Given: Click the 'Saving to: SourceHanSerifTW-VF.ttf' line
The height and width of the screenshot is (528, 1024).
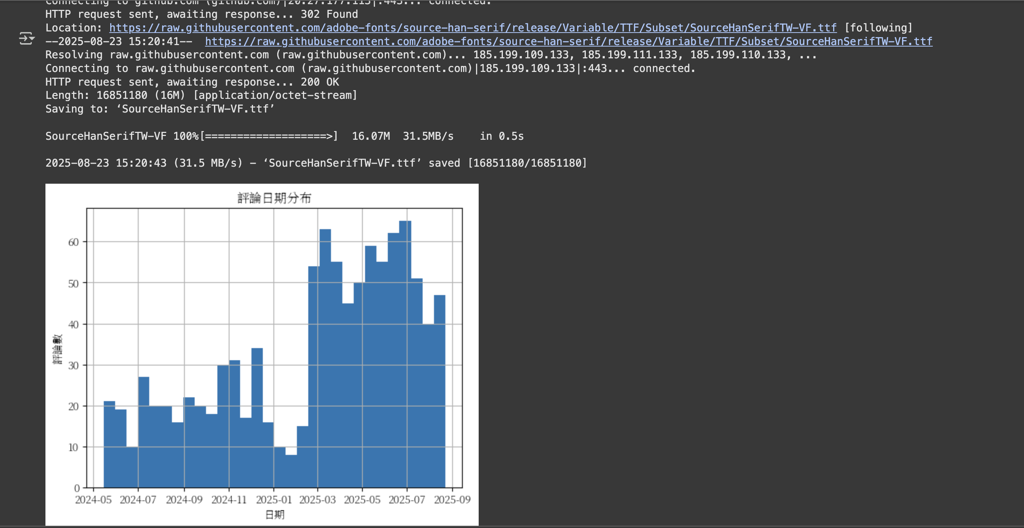Looking at the screenshot, I should coord(160,110).
